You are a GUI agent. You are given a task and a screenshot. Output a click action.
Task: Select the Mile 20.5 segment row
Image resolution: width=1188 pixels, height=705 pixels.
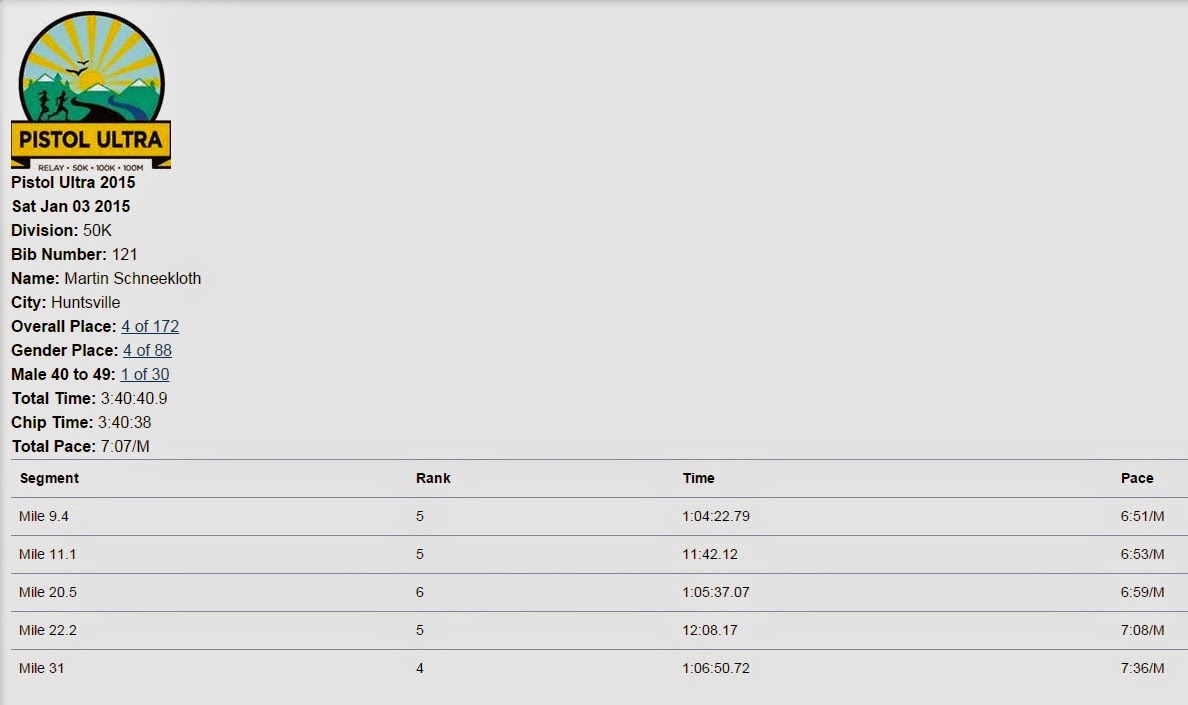tap(599, 592)
